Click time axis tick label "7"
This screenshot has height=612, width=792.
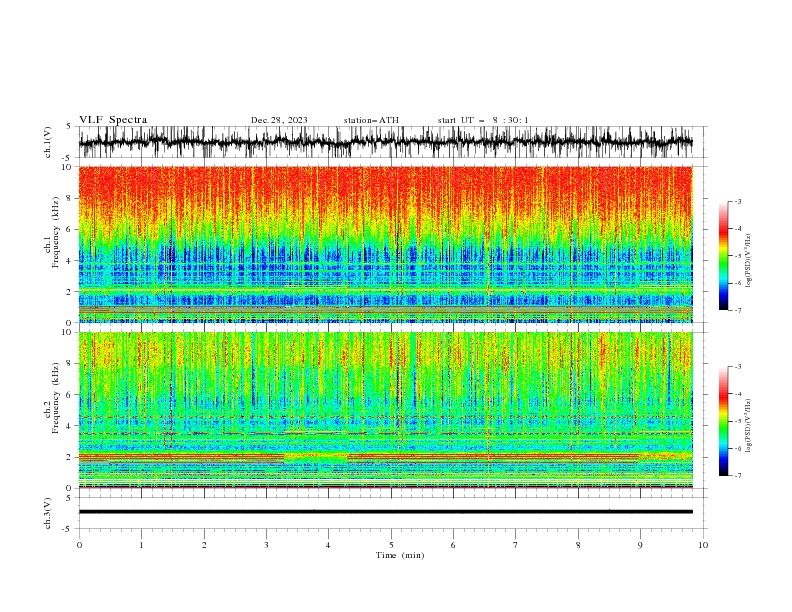[516, 545]
